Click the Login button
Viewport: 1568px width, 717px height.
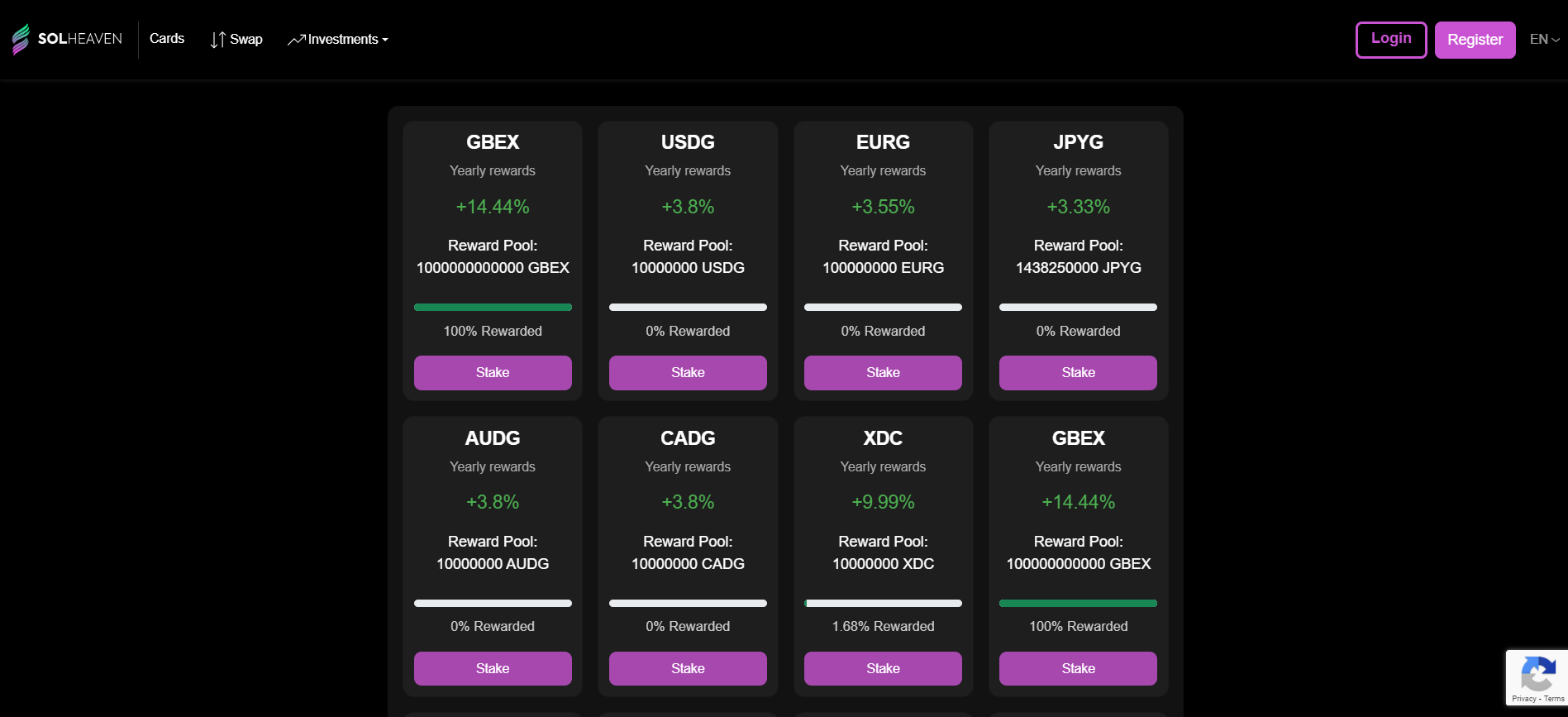click(x=1391, y=40)
